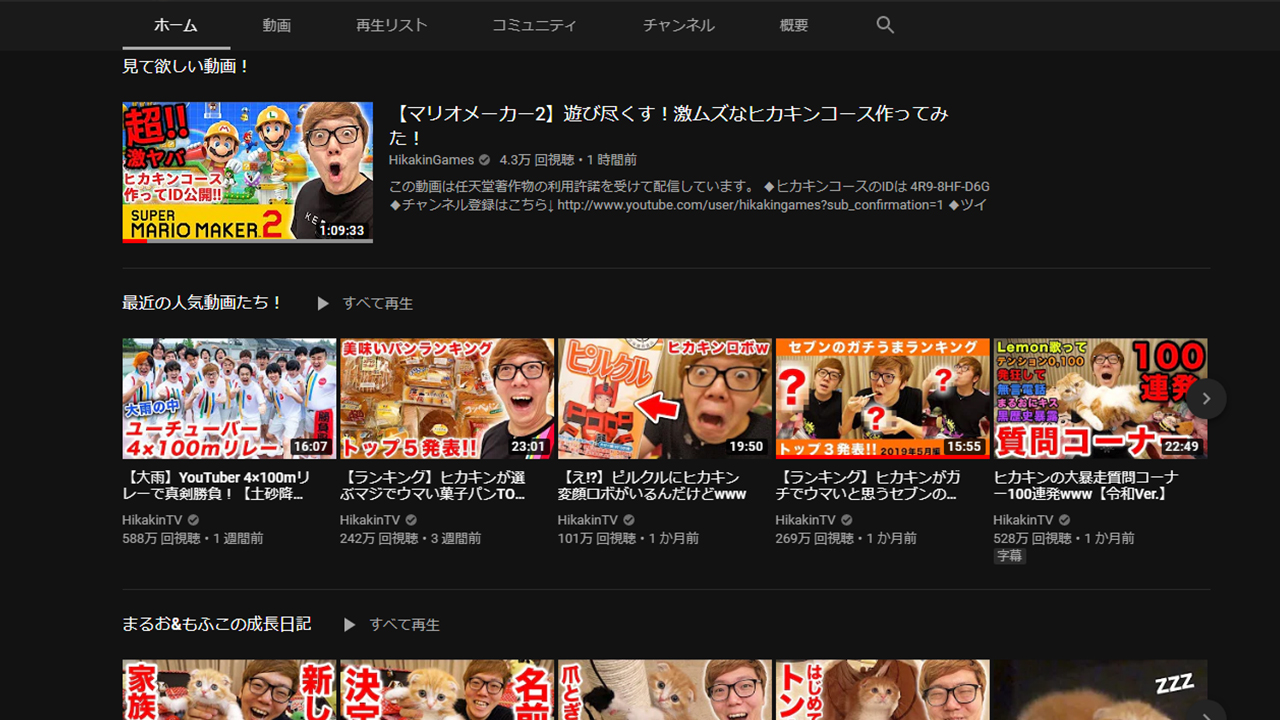Open 【ランキング】菓子パン video title
Image resolution: width=1280 pixels, height=720 pixels.
point(433,486)
